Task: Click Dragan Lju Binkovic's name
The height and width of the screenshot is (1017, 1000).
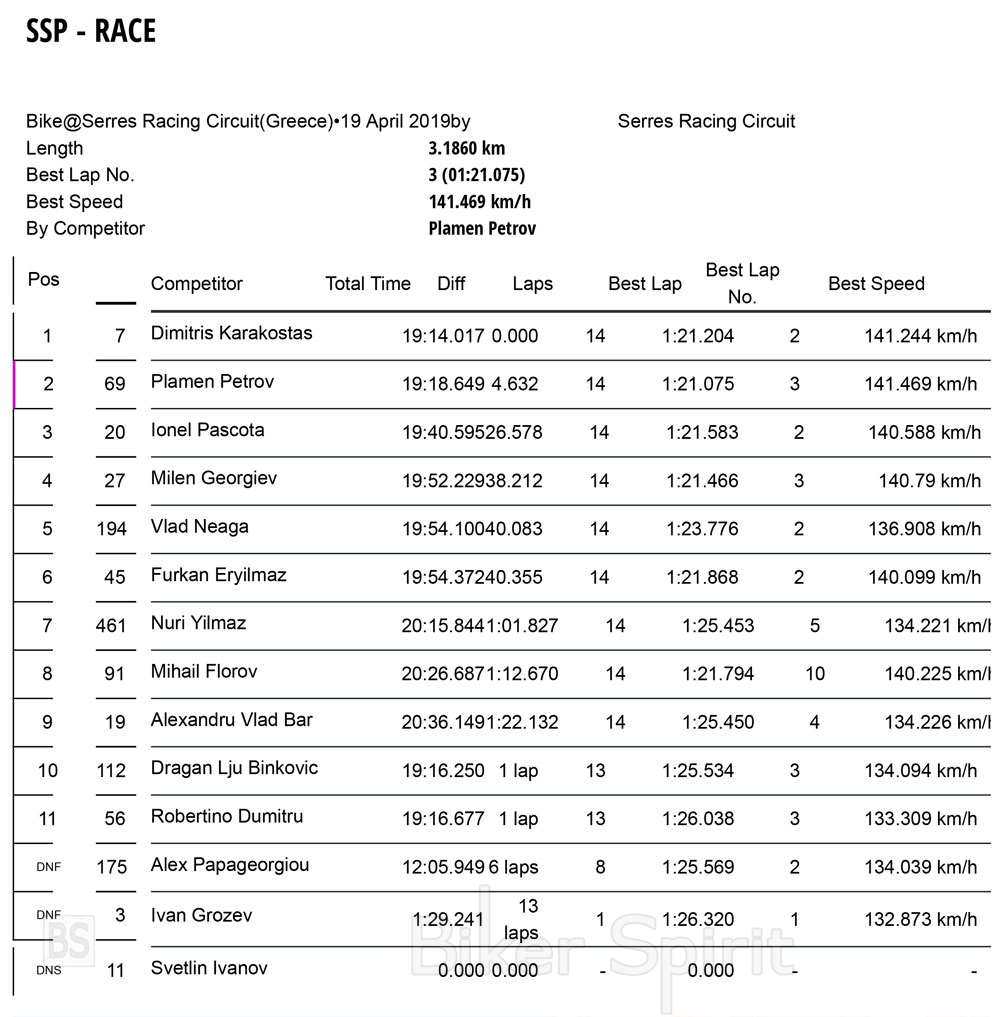Action: tap(234, 768)
